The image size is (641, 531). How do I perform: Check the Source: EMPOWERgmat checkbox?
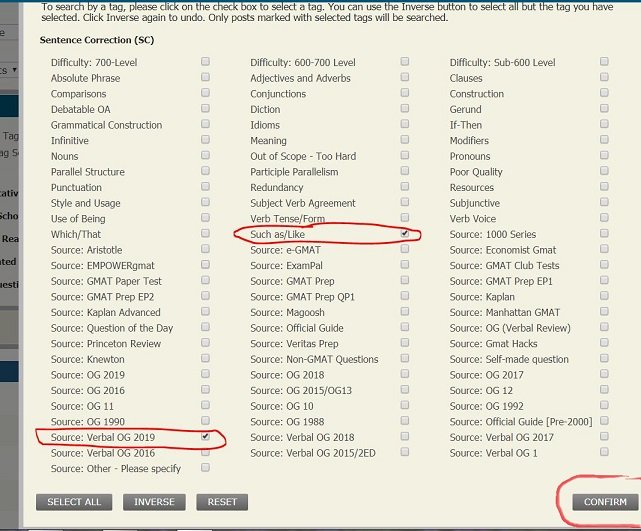click(205, 264)
